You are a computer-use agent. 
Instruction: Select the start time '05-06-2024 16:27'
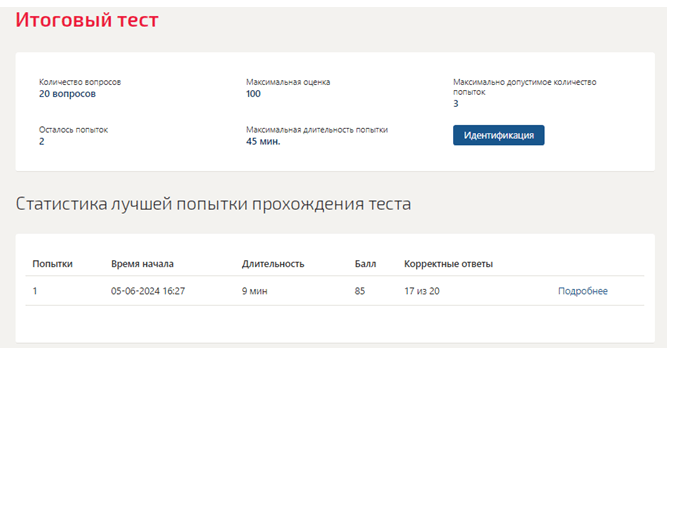[148, 291]
